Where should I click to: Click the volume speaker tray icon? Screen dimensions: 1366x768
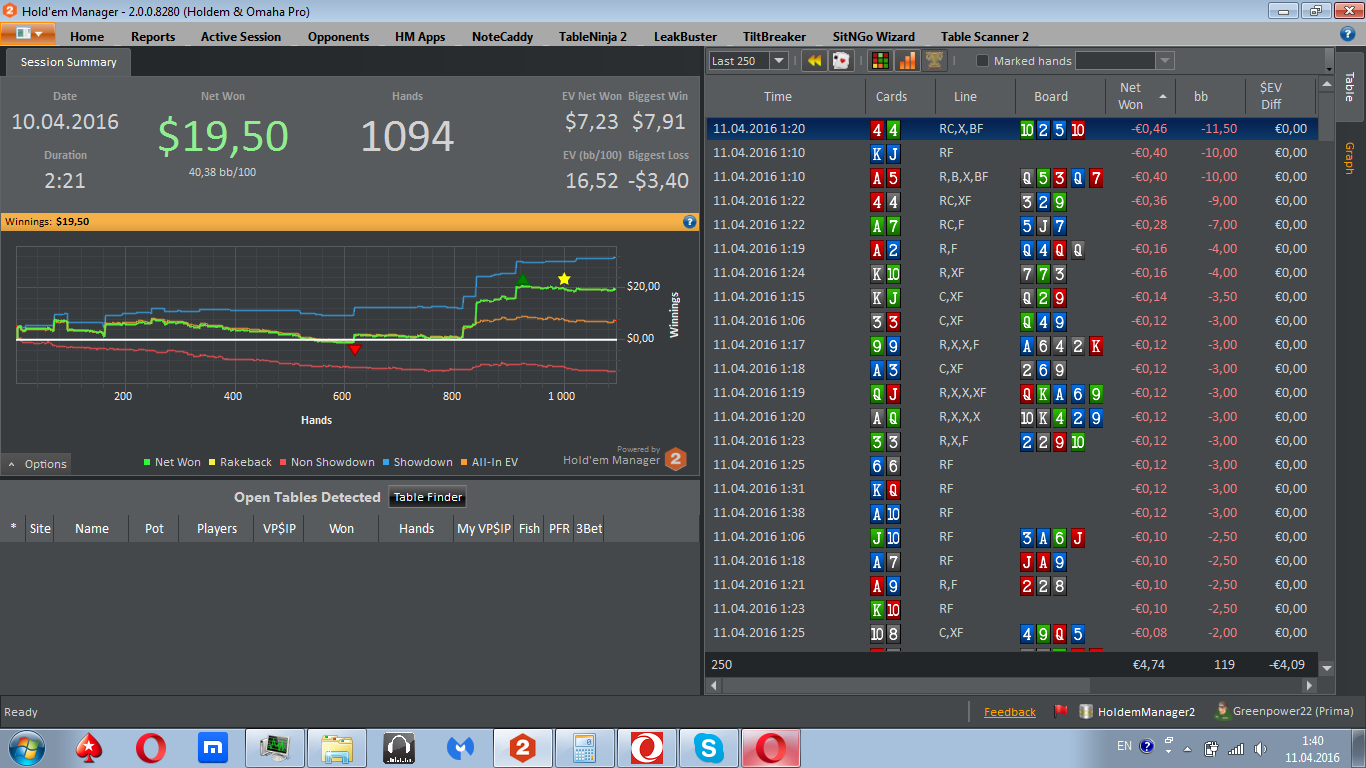1259,747
